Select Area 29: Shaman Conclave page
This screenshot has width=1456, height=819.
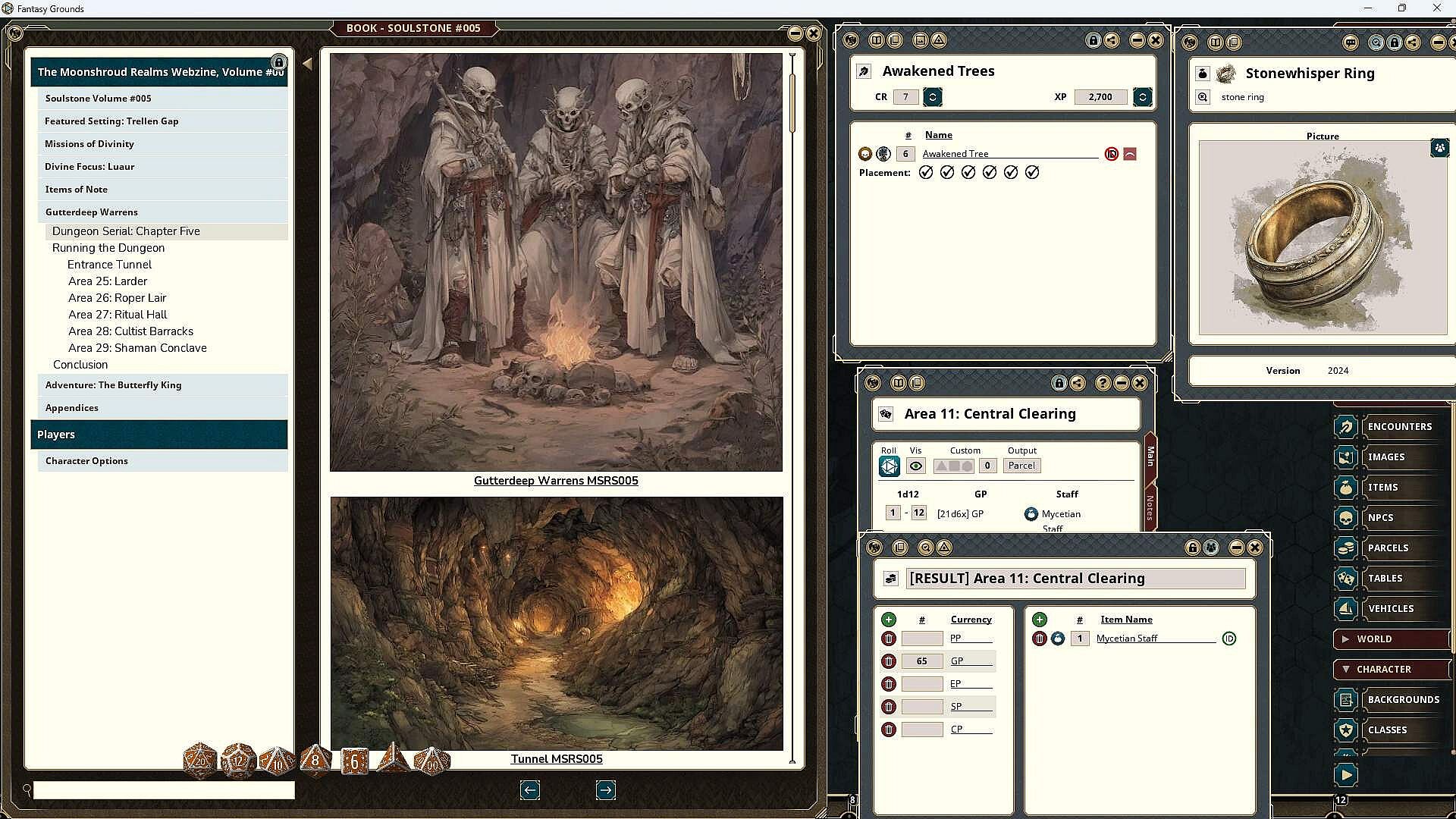pos(137,348)
